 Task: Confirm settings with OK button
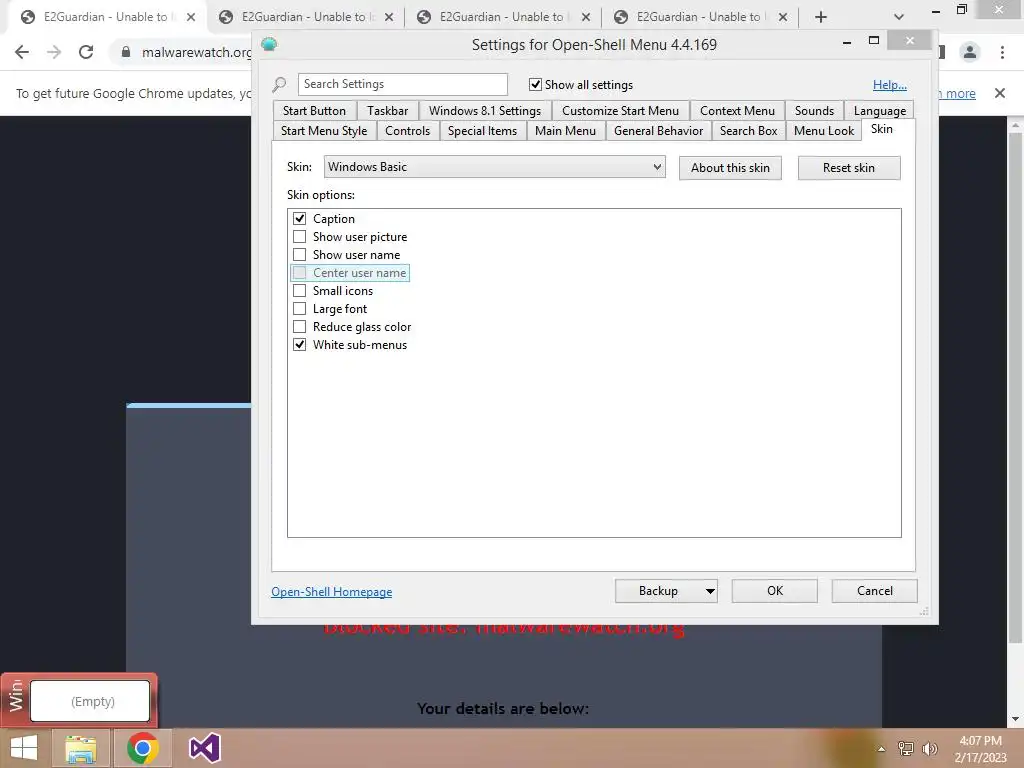775,591
